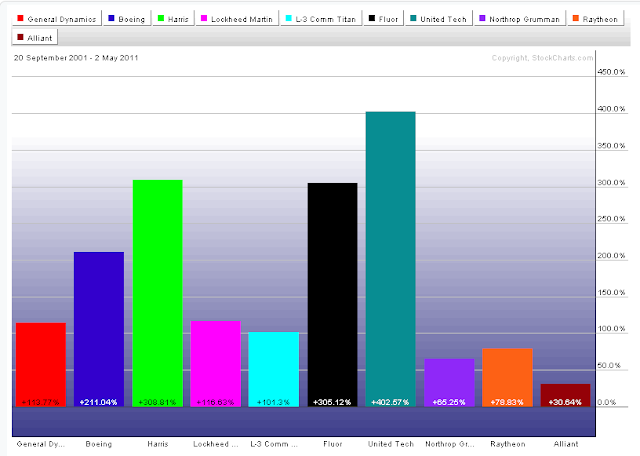The width and height of the screenshot is (640, 456).
Task: Click the Fluor legend button
Action: (383, 19)
